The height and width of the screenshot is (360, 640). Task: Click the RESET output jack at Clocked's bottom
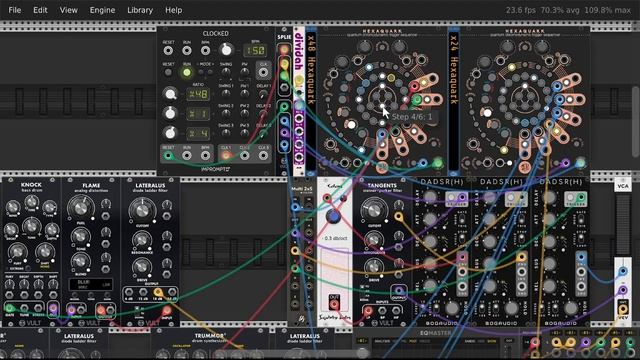pyautogui.click(x=168, y=156)
